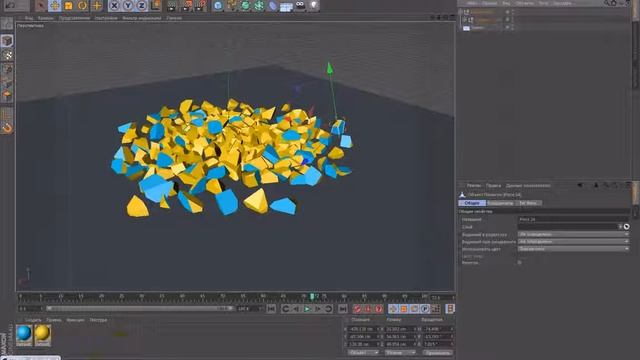Open the Размер size mode dropdown

[400, 352]
